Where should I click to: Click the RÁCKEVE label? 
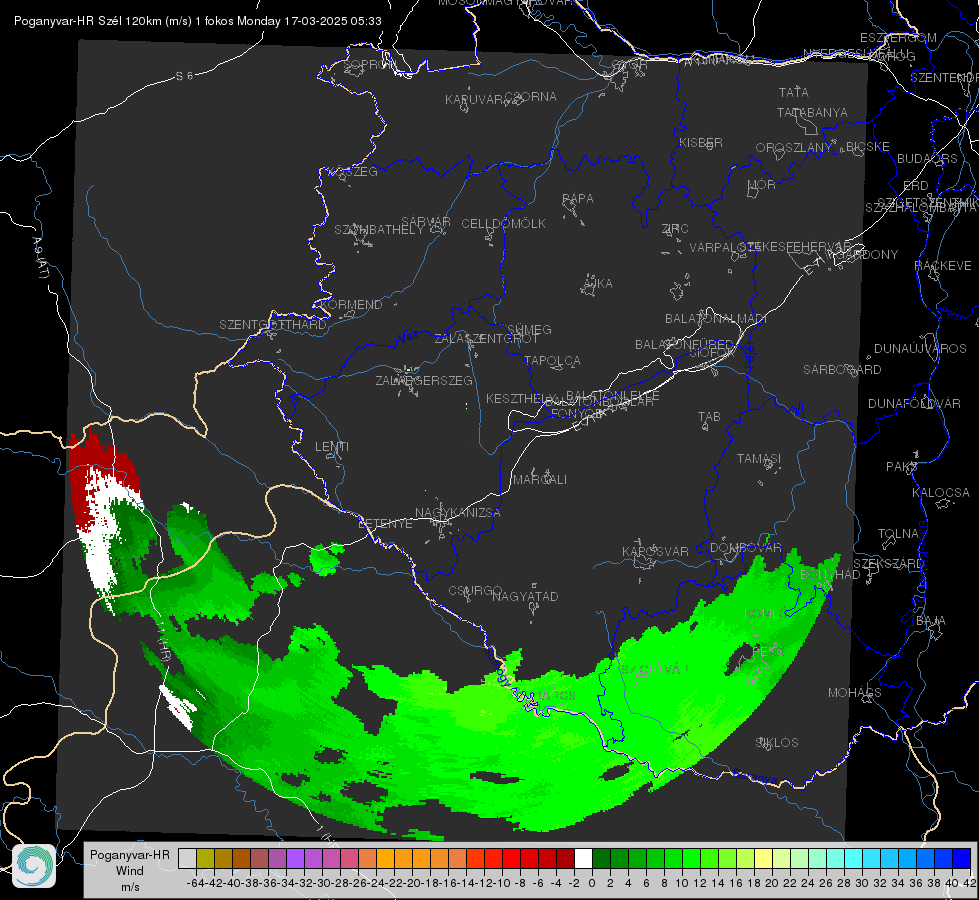click(x=943, y=265)
